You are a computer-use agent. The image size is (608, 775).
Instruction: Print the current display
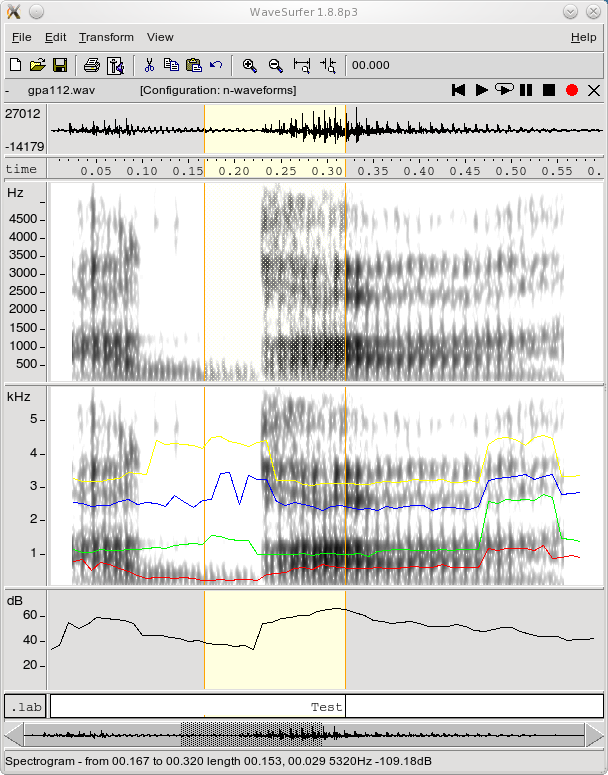click(91, 65)
